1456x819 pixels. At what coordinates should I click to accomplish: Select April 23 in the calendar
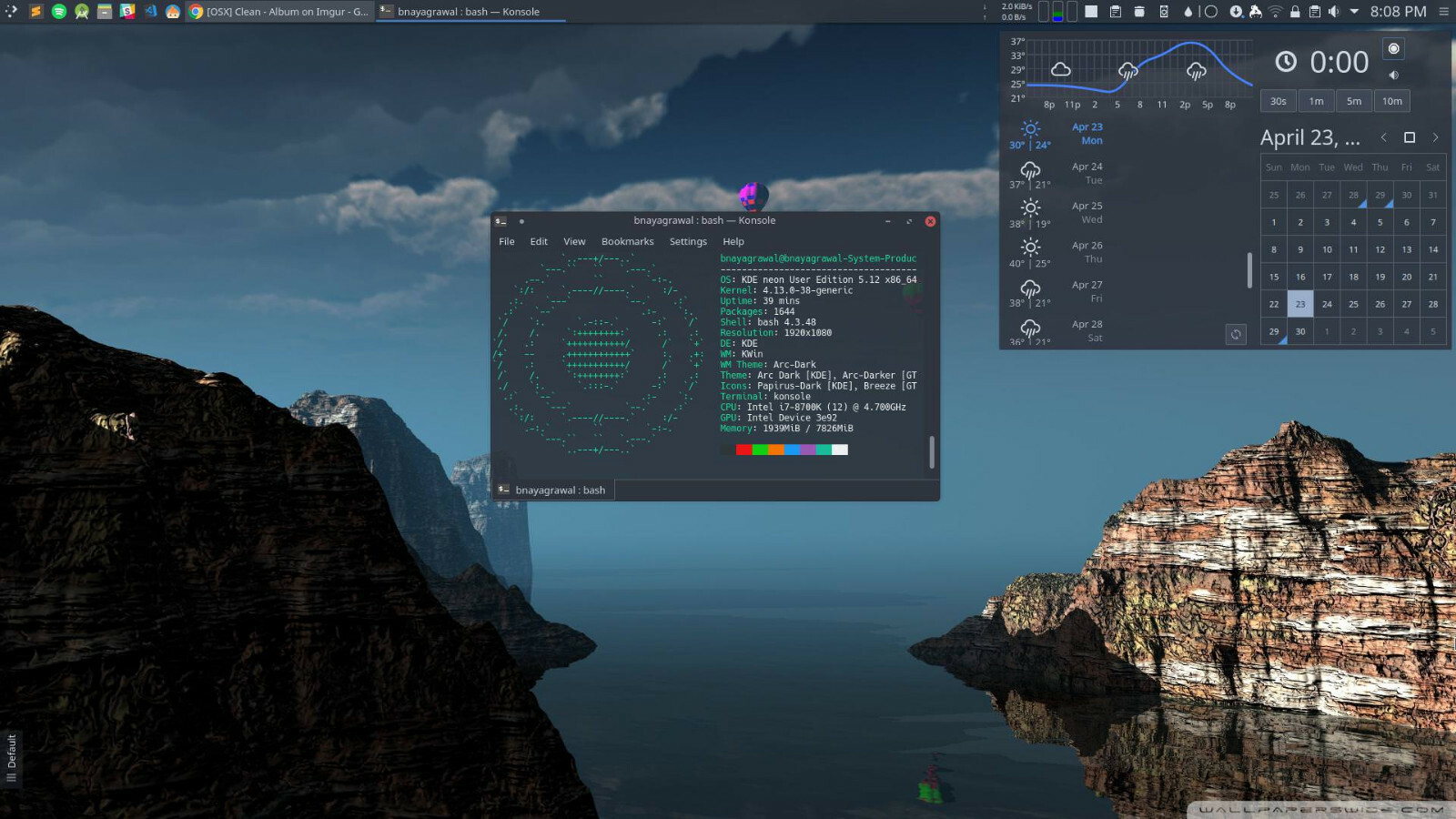1300,304
